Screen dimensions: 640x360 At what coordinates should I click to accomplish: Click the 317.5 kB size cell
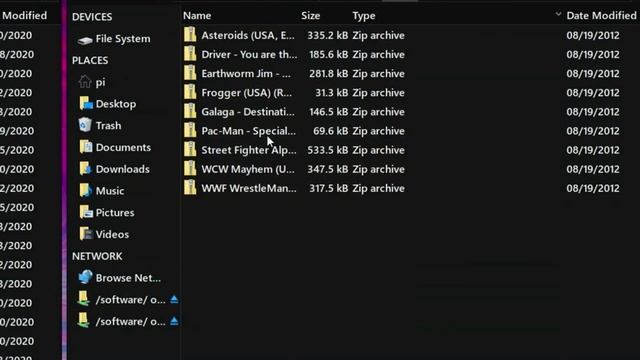329,189
